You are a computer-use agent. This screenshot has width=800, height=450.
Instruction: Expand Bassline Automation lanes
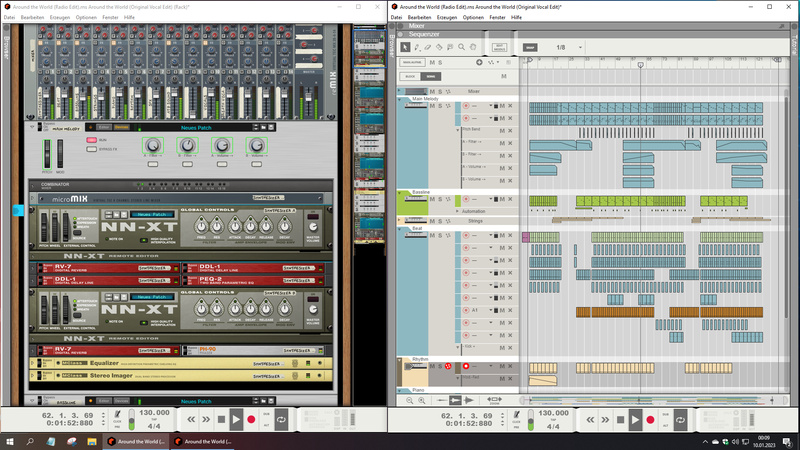(x=458, y=211)
